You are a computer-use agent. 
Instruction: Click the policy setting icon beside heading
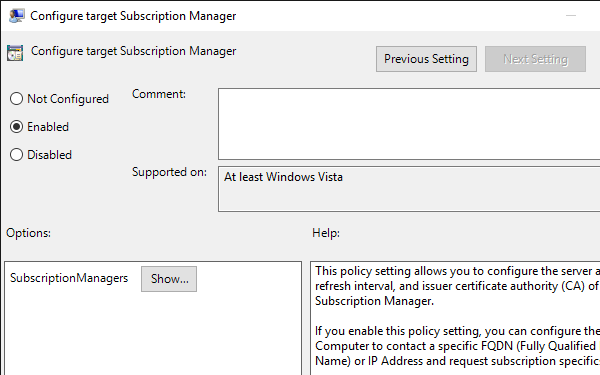15,53
